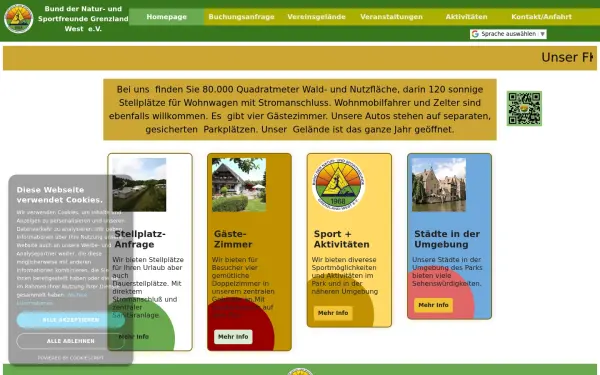Open the Kontakt/Anfahrt menu item
The height and width of the screenshot is (375, 600).
(x=541, y=17)
